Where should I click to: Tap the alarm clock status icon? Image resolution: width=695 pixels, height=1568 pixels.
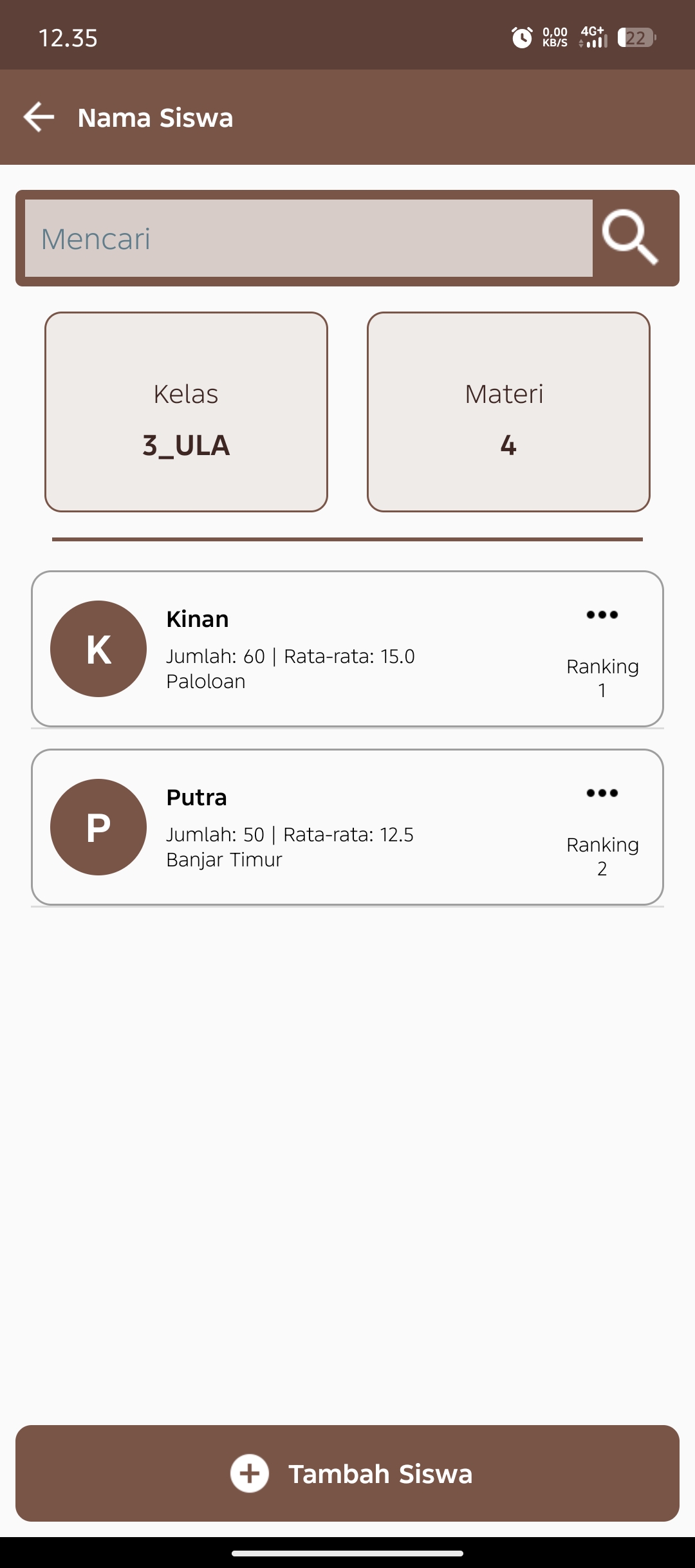(521, 37)
